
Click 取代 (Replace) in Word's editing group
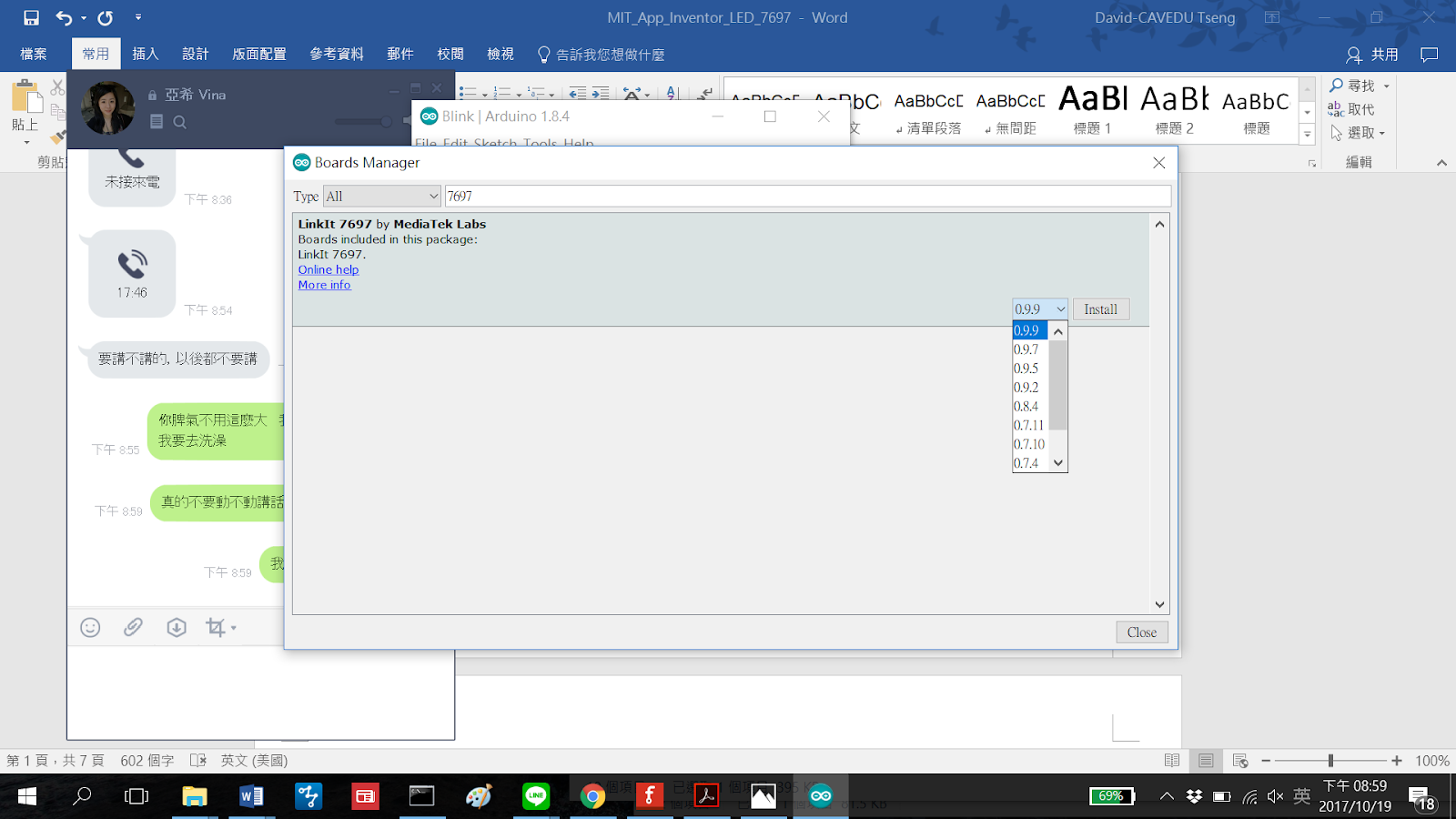1351,109
